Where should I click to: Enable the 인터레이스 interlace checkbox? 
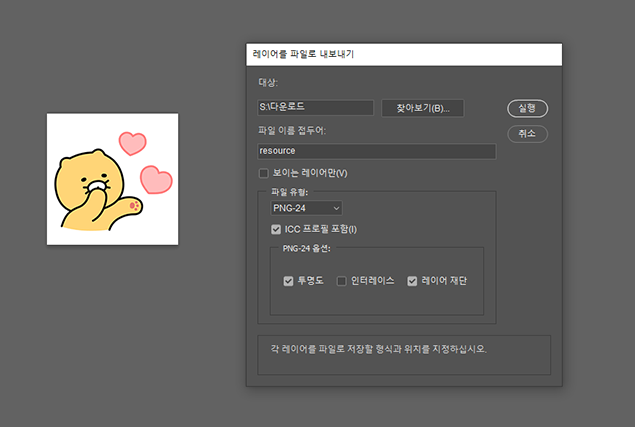click(x=341, y=281)
